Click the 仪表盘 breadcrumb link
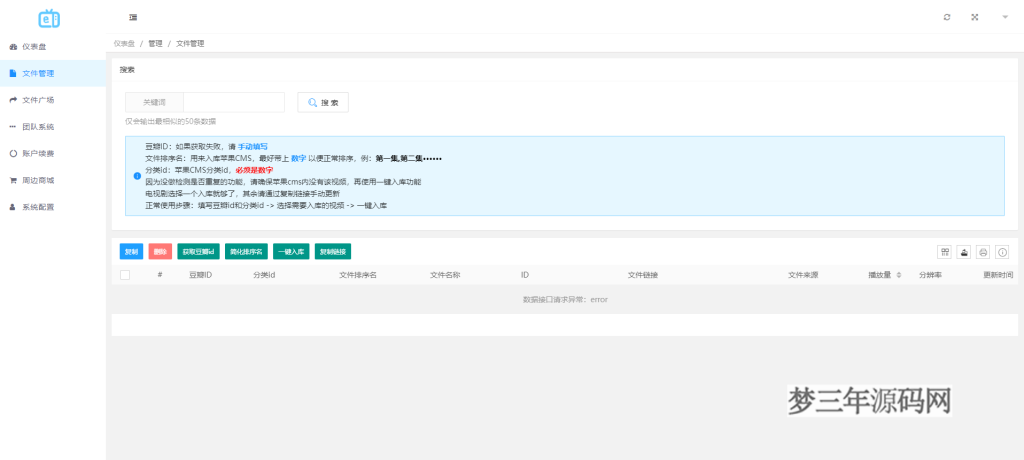1024x460 pixels. (x=124, y=44)
